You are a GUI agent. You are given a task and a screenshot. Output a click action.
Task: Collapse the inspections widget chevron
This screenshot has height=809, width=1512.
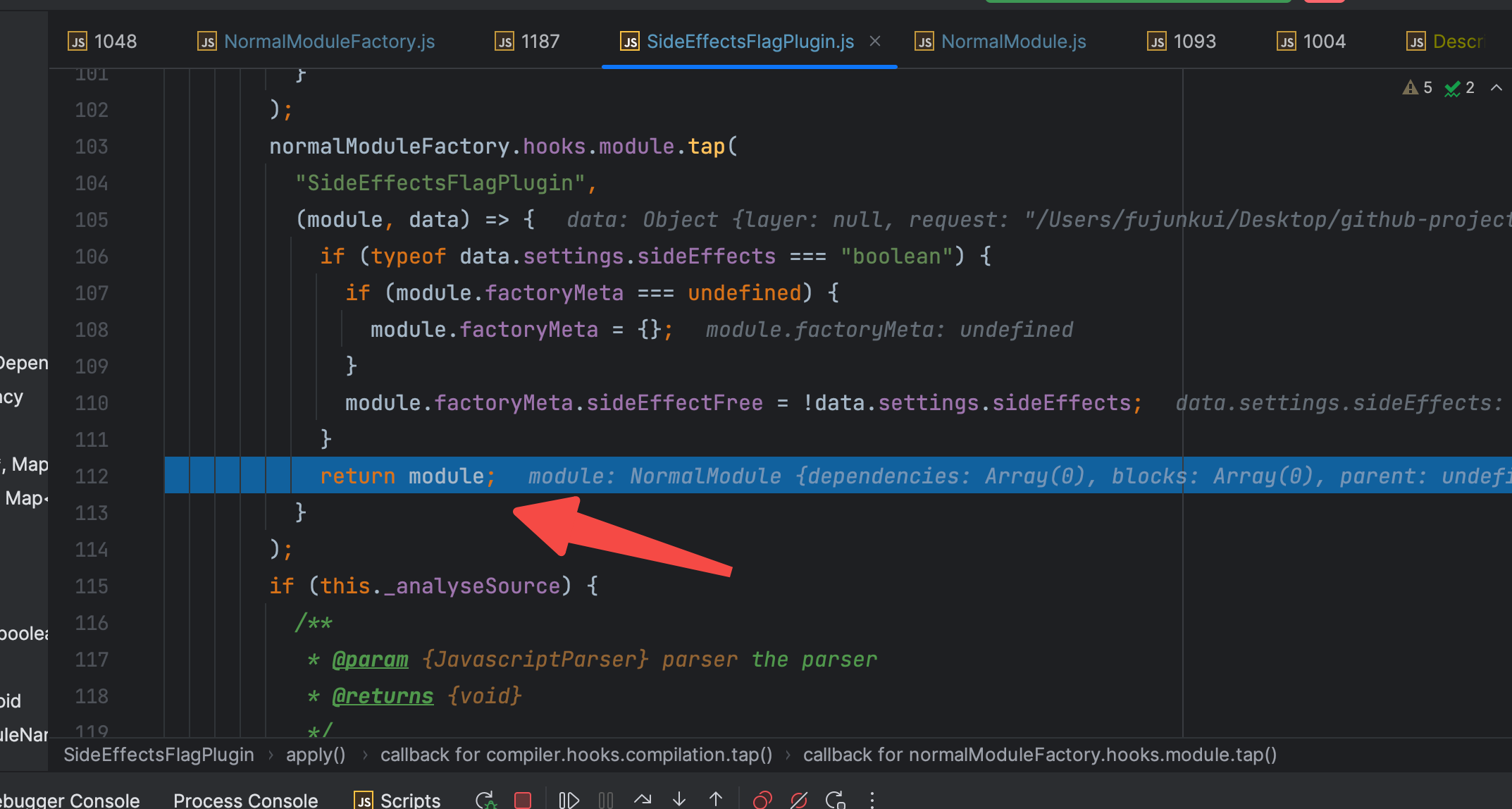pyautogui.click(x=1496, y=87)
